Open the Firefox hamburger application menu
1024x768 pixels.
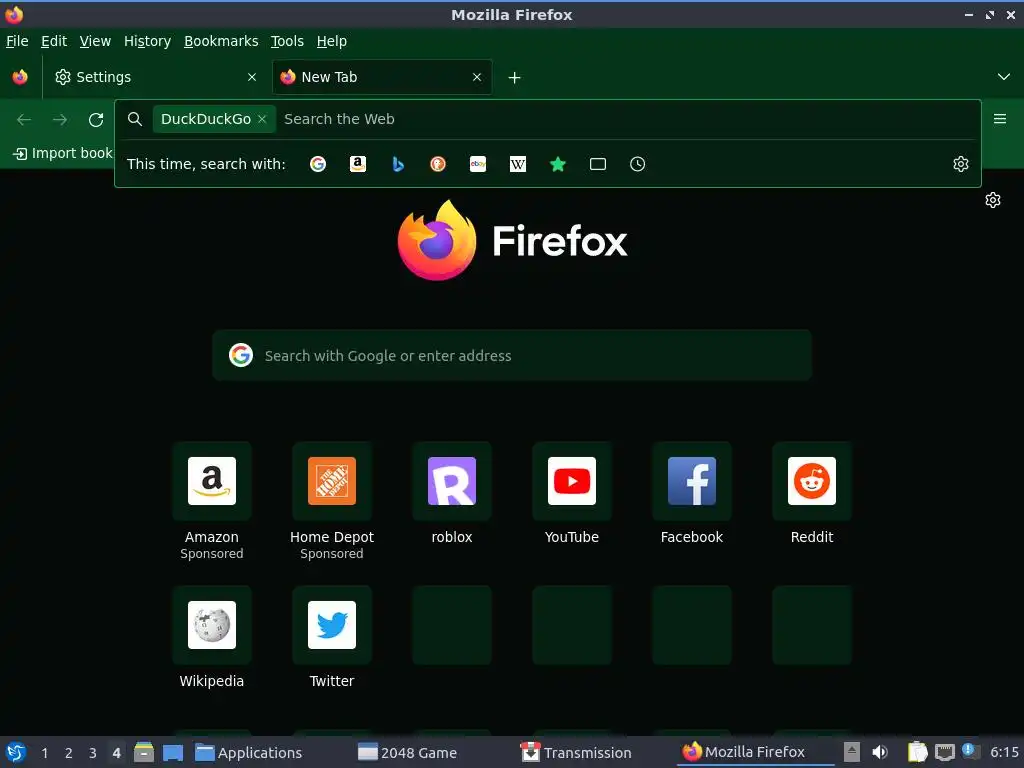pos(1000,119)
